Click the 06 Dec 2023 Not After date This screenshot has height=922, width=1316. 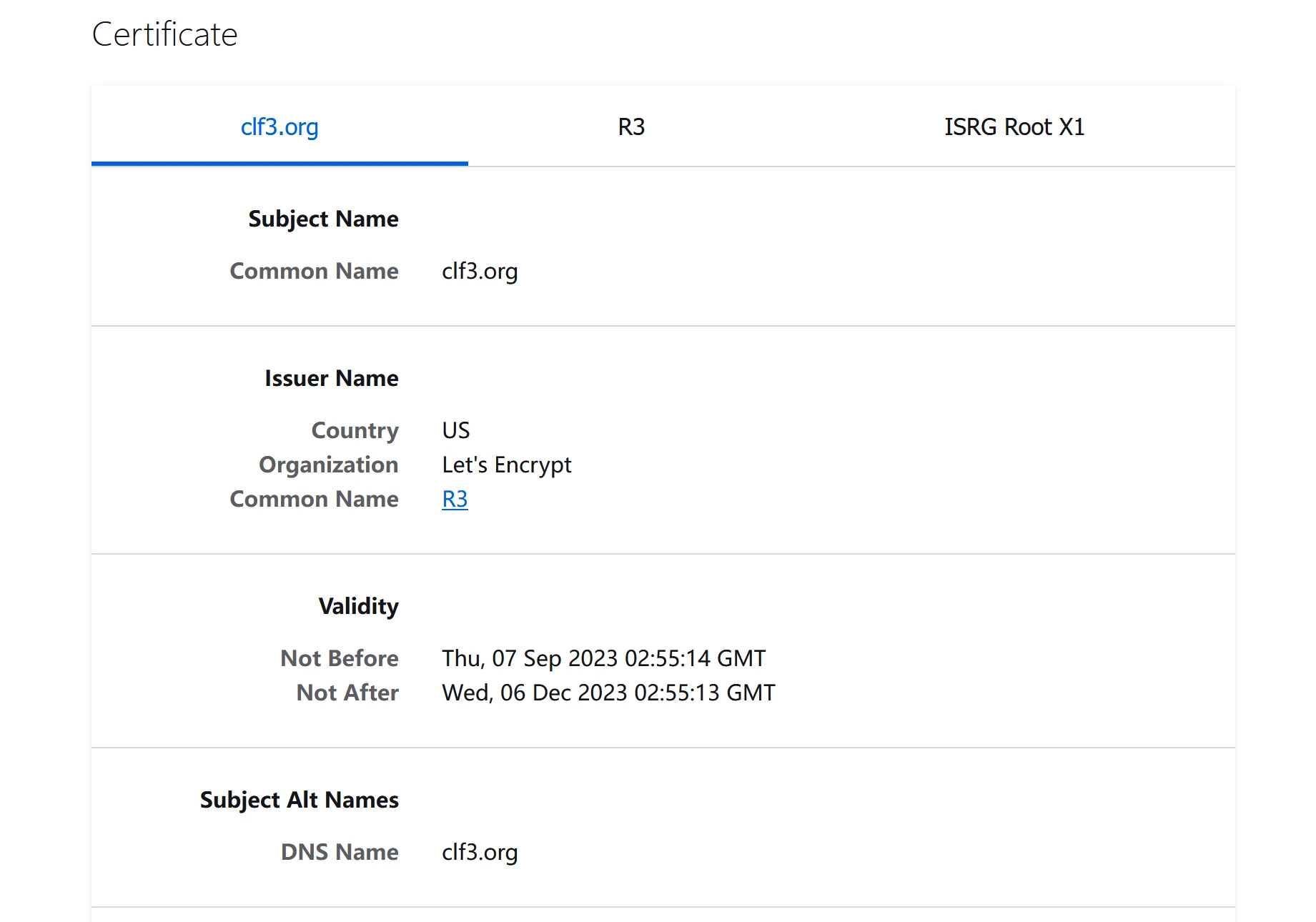(x=608, y=693)
